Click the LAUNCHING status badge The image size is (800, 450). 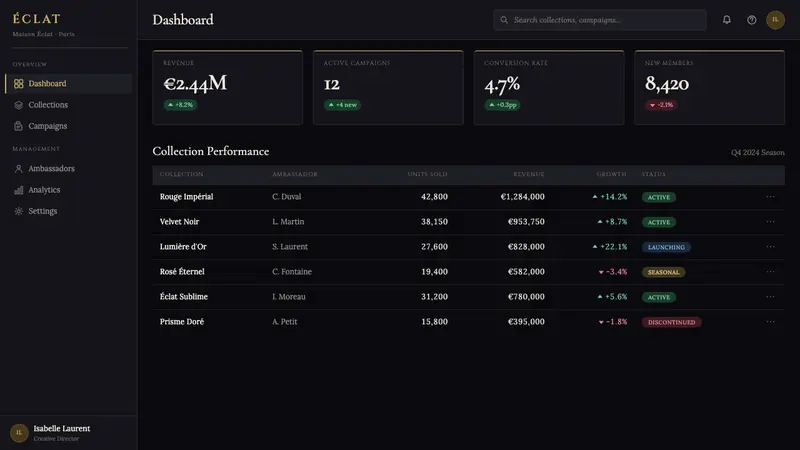666,247
